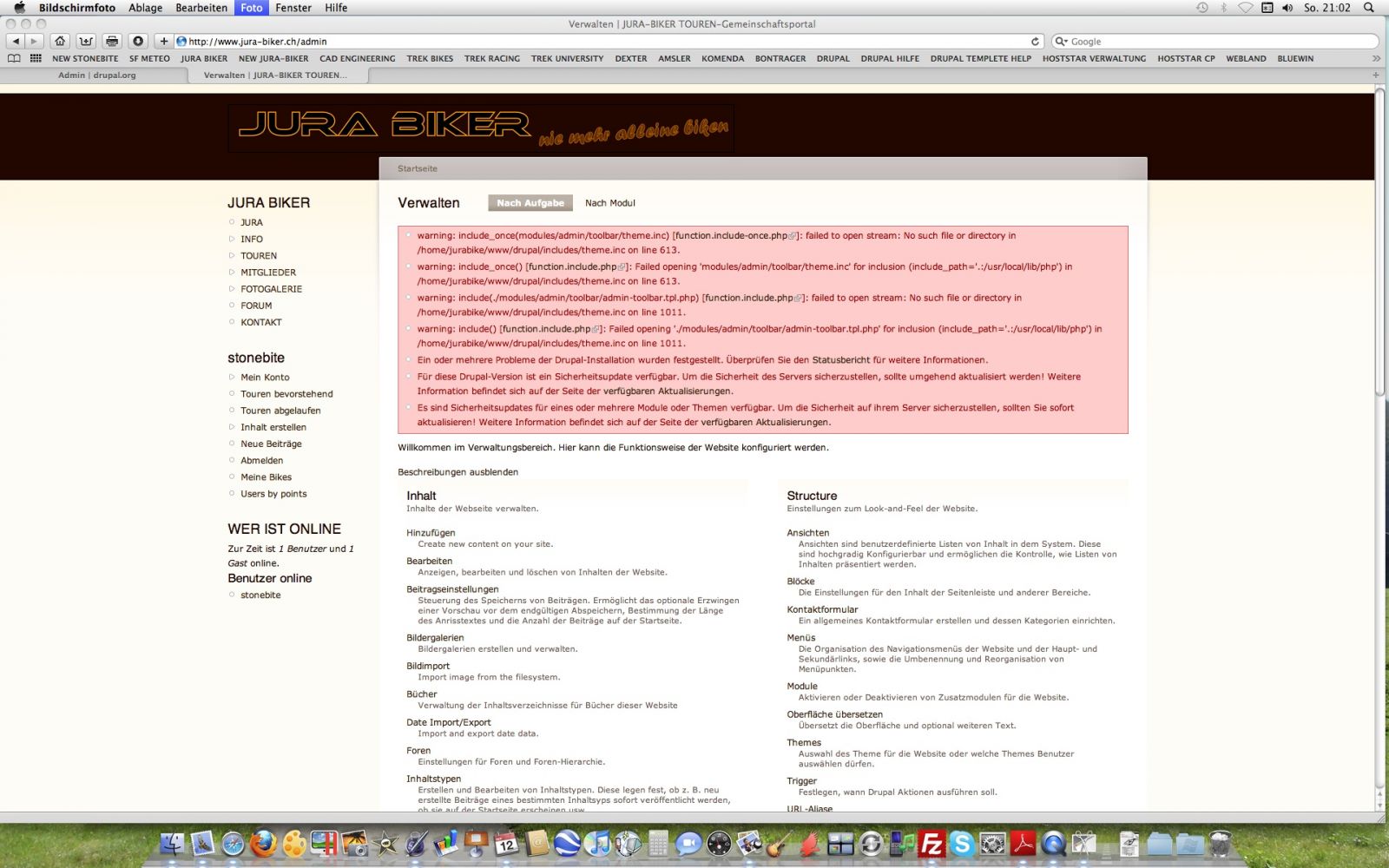Click in the URL address field
This screenshot has width=1389, height=868.
click(x=599, y=41)
